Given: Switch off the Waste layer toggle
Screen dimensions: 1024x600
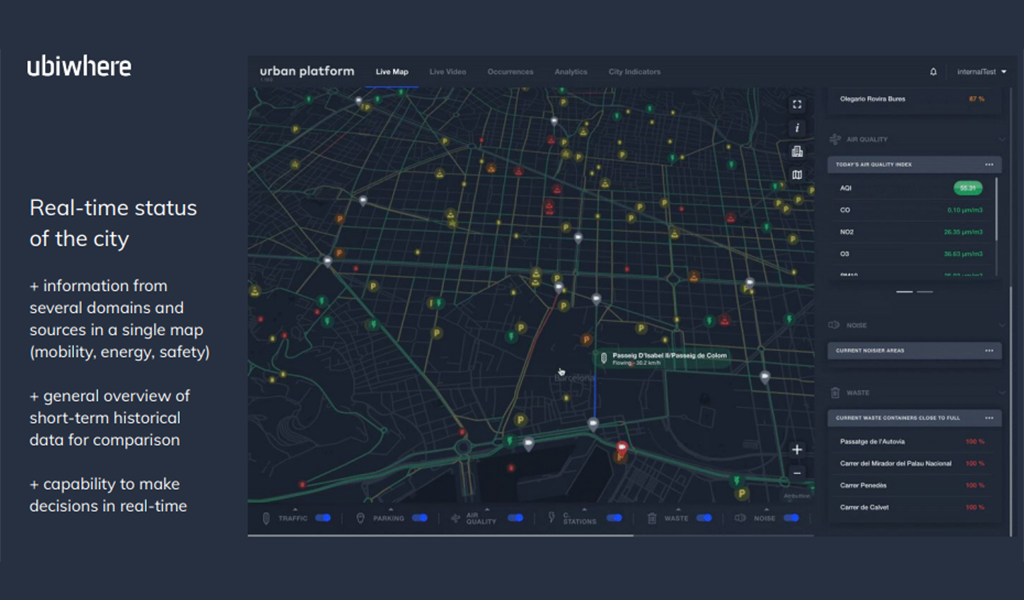Looking at the screenshot, I should [704, 518].
